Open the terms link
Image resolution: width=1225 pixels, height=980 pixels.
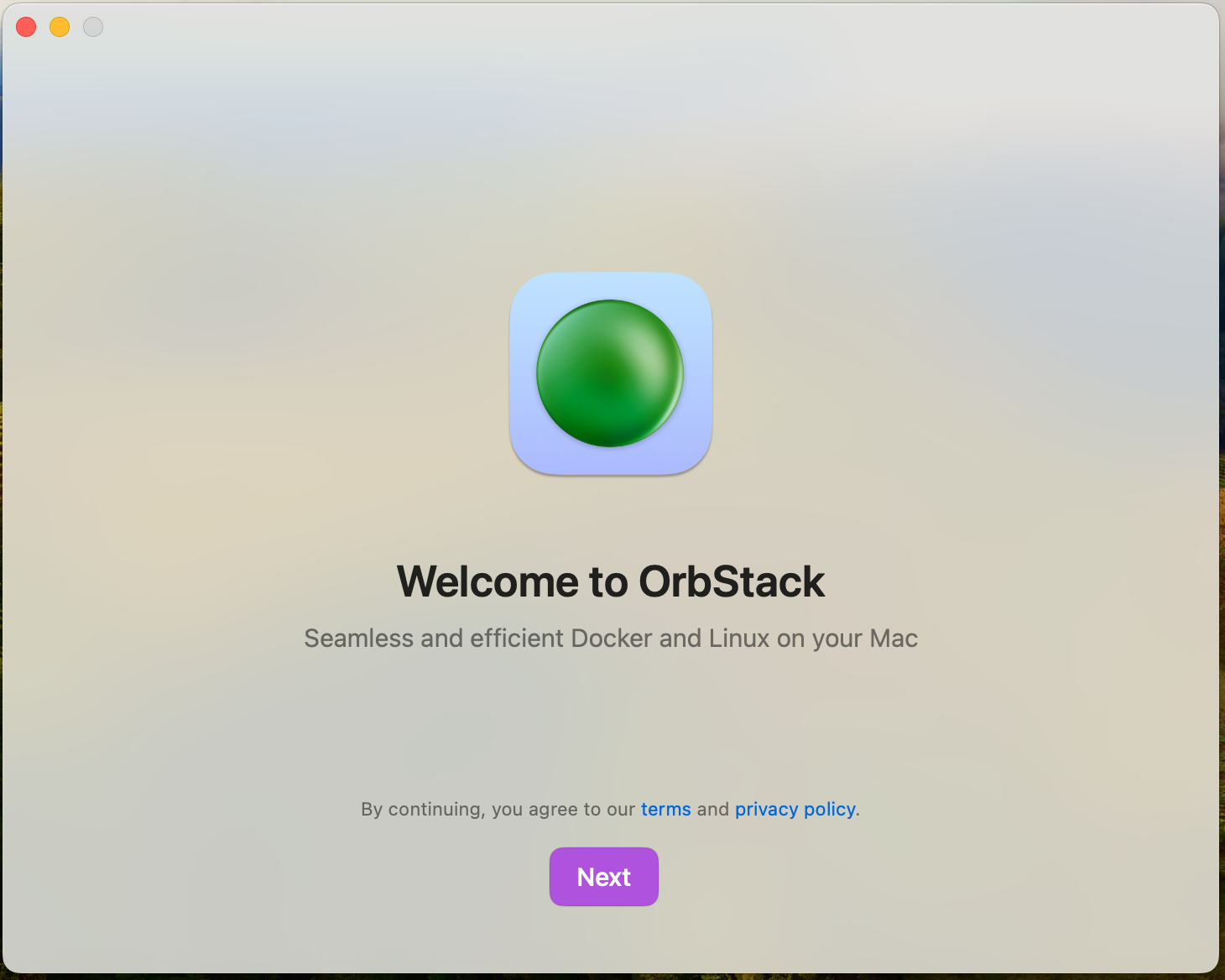click(666, 809)
